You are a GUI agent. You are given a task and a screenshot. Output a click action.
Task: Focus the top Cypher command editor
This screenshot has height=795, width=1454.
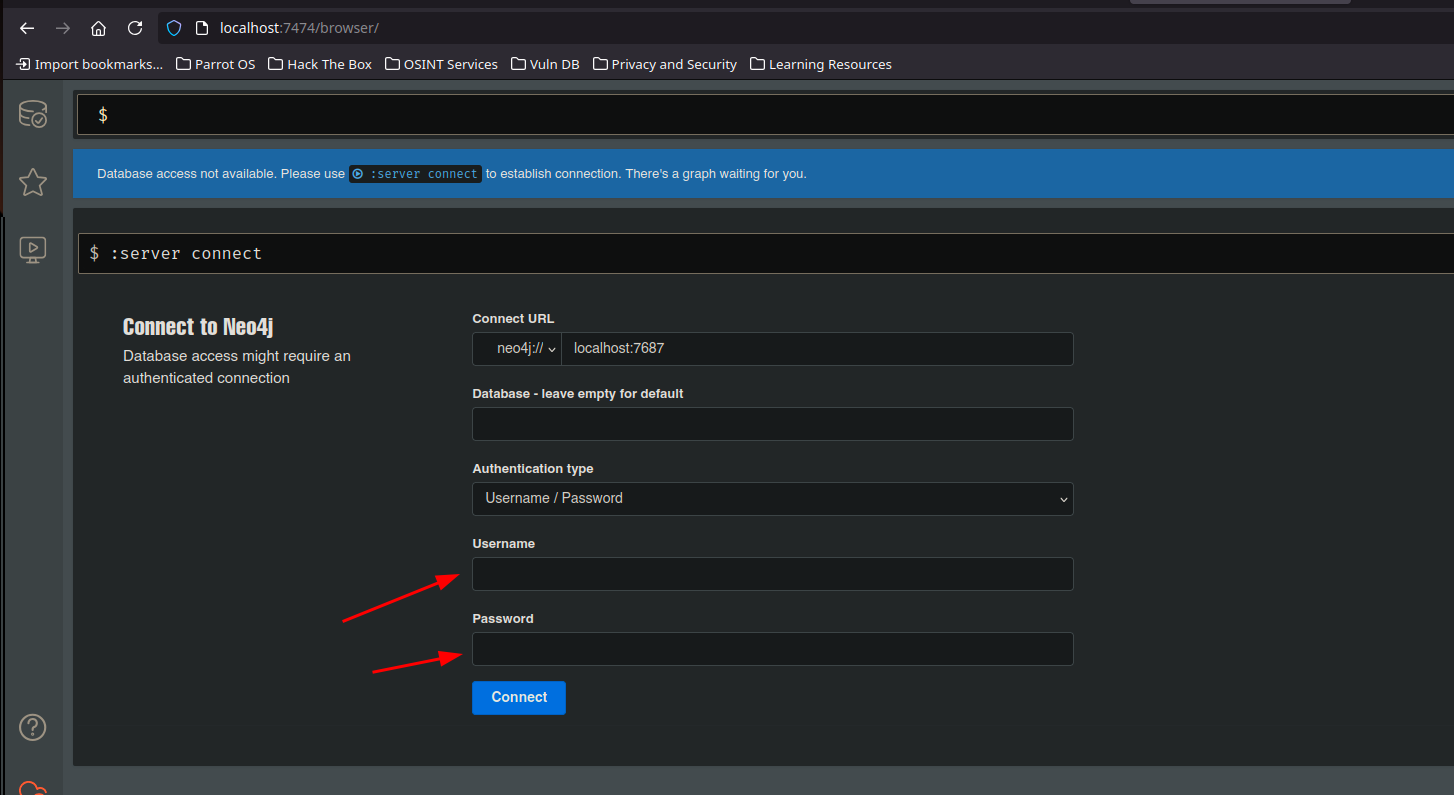tap(765, 115)
